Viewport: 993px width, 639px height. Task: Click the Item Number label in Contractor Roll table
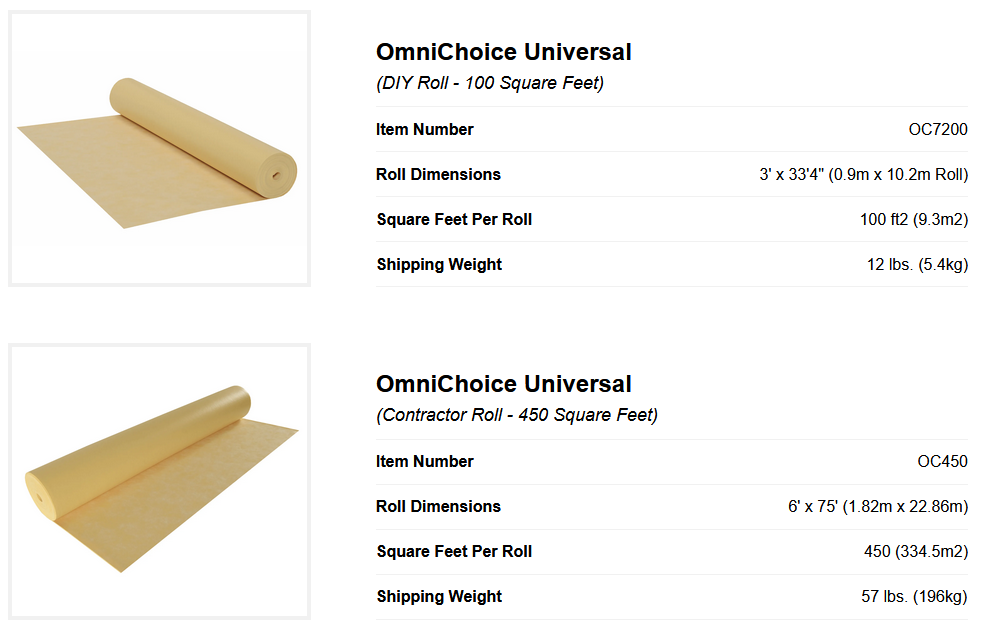[425, 461]
